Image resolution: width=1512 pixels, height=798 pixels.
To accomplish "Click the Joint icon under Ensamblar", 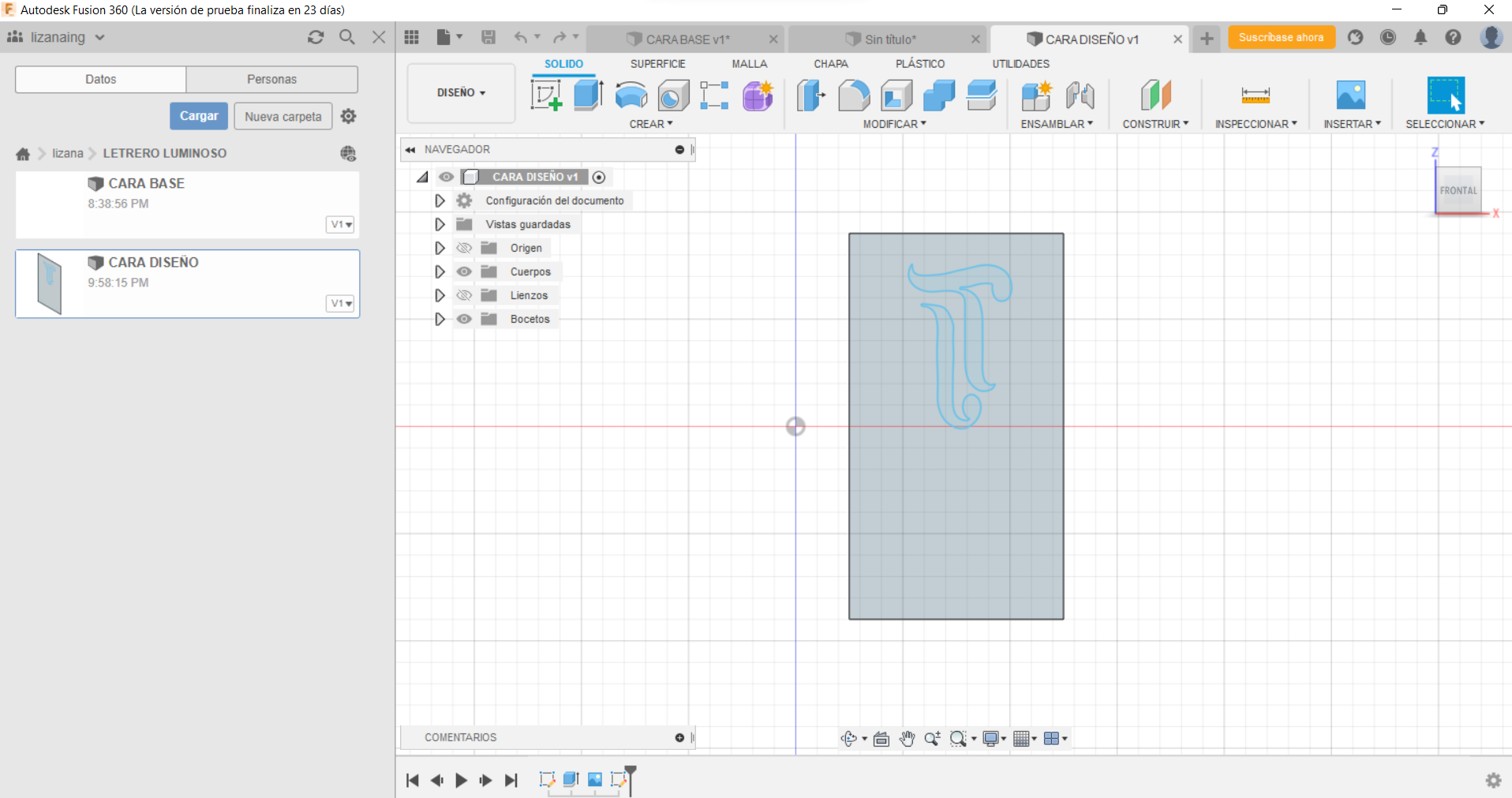I will click(1080, 96).
